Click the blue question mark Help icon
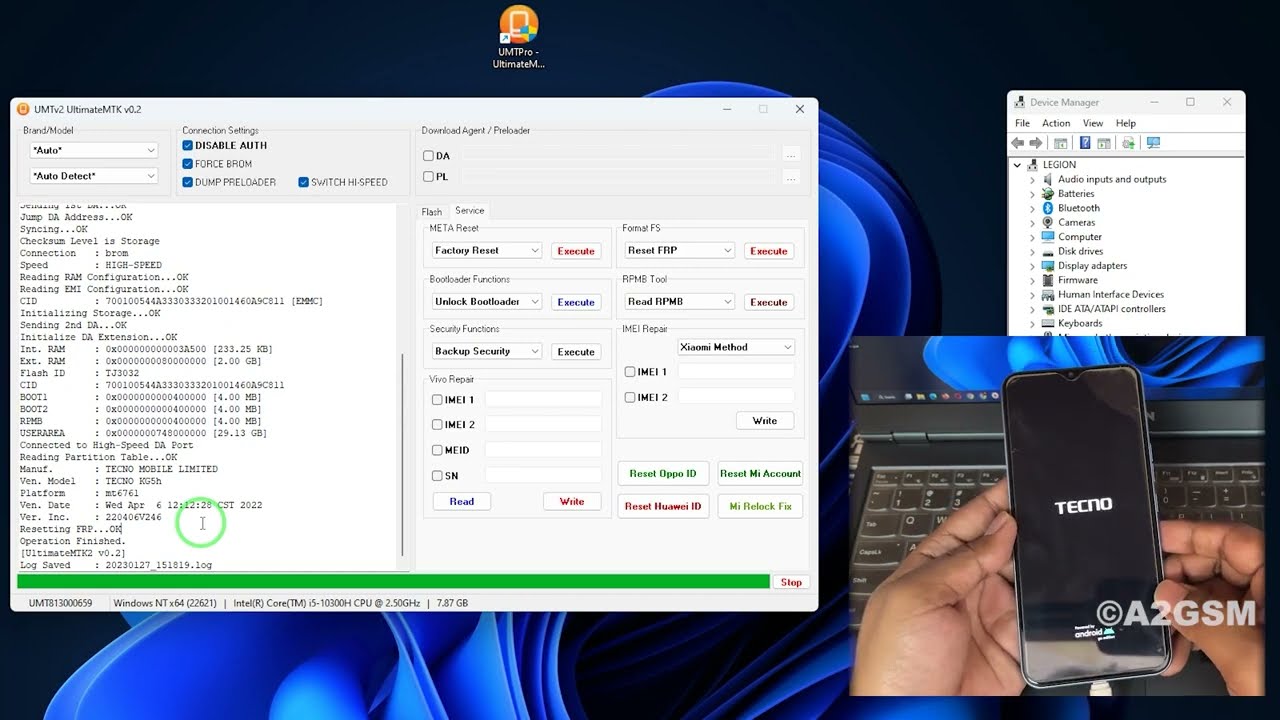This screenshot has width=1280, height=720. [x=1085, y=143]
